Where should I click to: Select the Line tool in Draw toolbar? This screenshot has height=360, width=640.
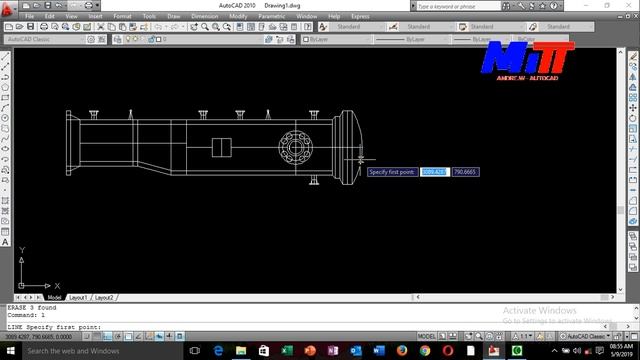pyautogui.click(x=5, y=56)
